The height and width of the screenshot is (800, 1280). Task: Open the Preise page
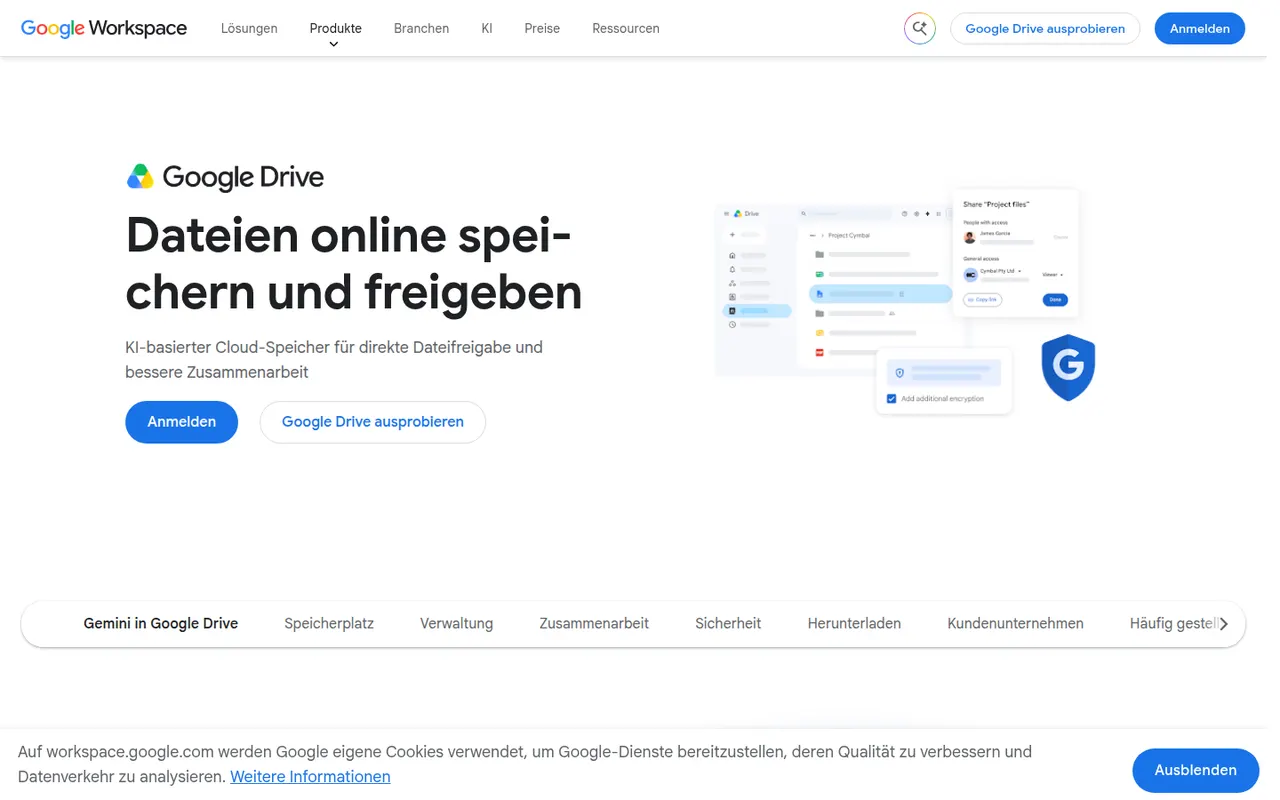tap(542, 29)
